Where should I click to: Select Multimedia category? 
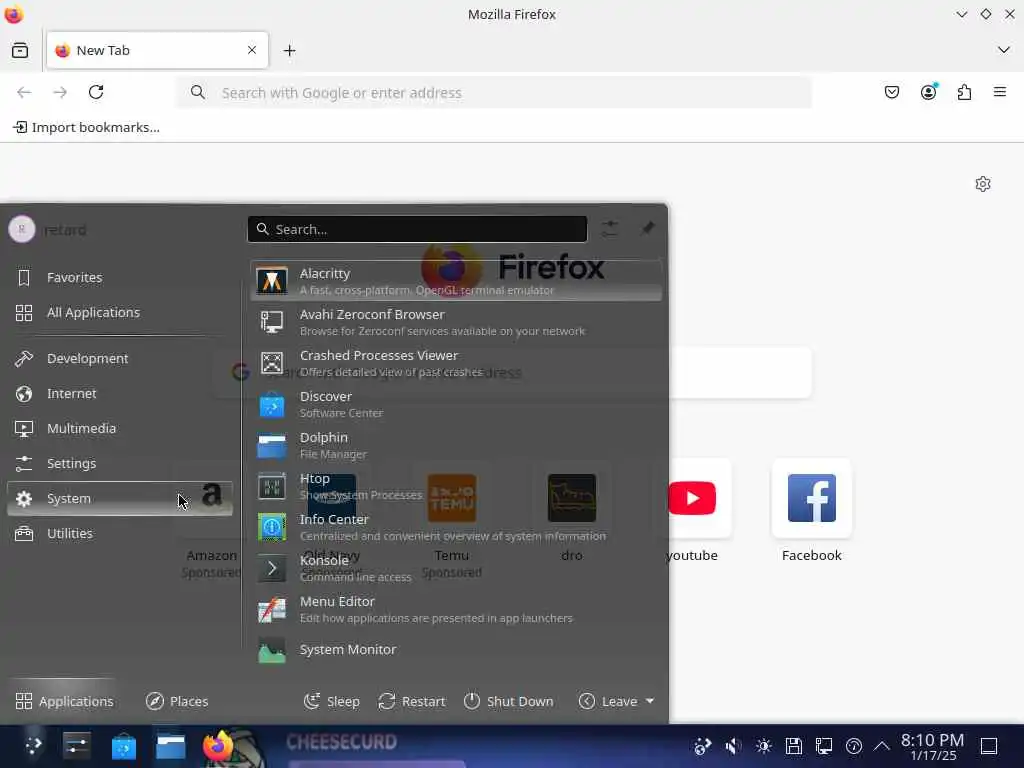[x=120, y=428]
